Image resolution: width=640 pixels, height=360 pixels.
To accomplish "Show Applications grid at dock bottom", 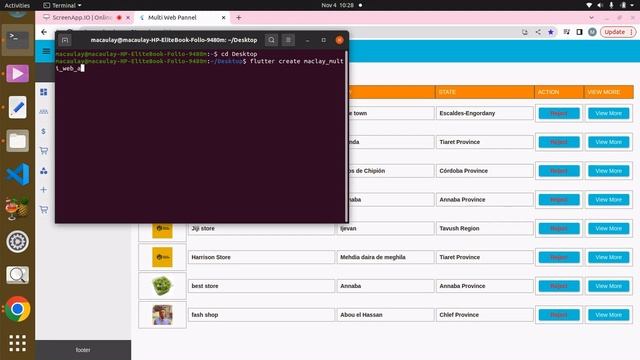I will pyautogui.click(x=18, y=343).
